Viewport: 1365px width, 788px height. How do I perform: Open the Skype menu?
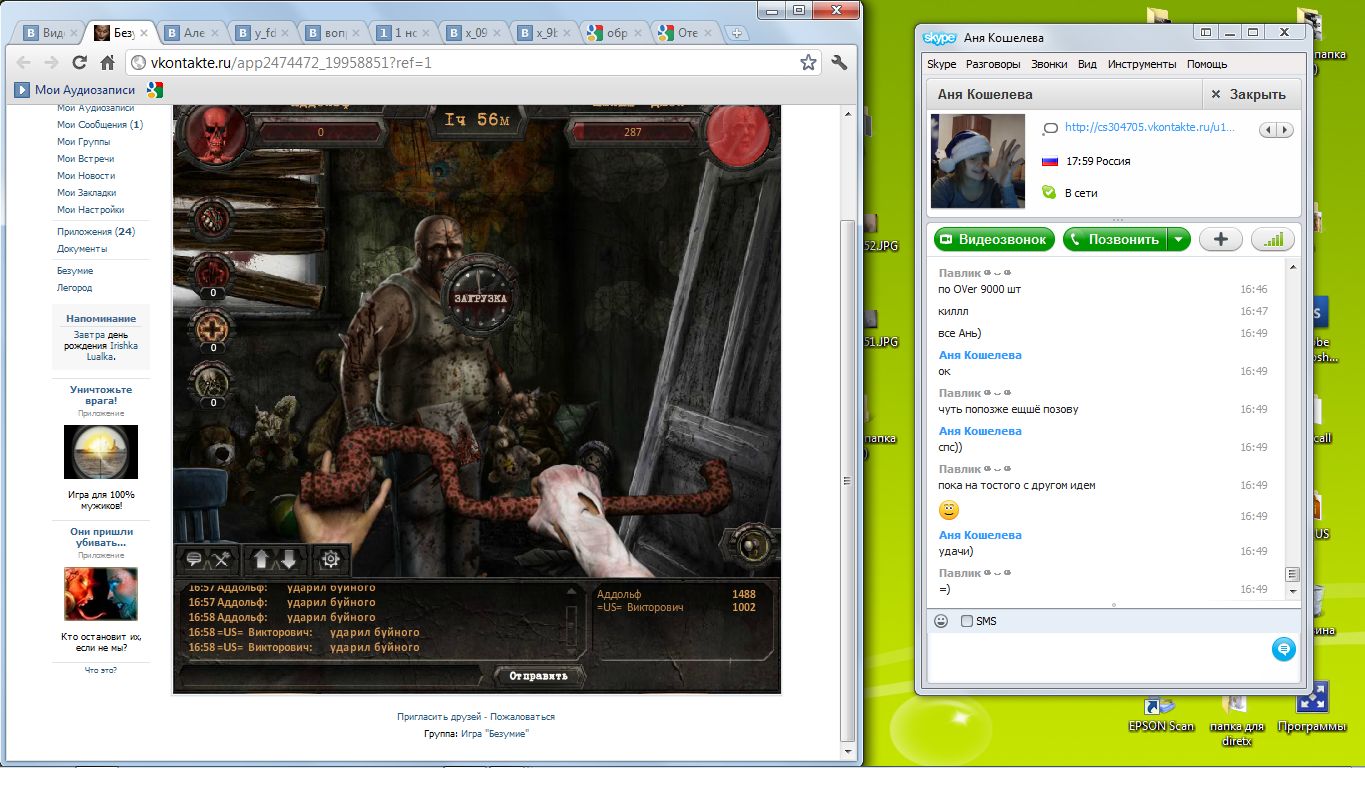tap(941, 64)
